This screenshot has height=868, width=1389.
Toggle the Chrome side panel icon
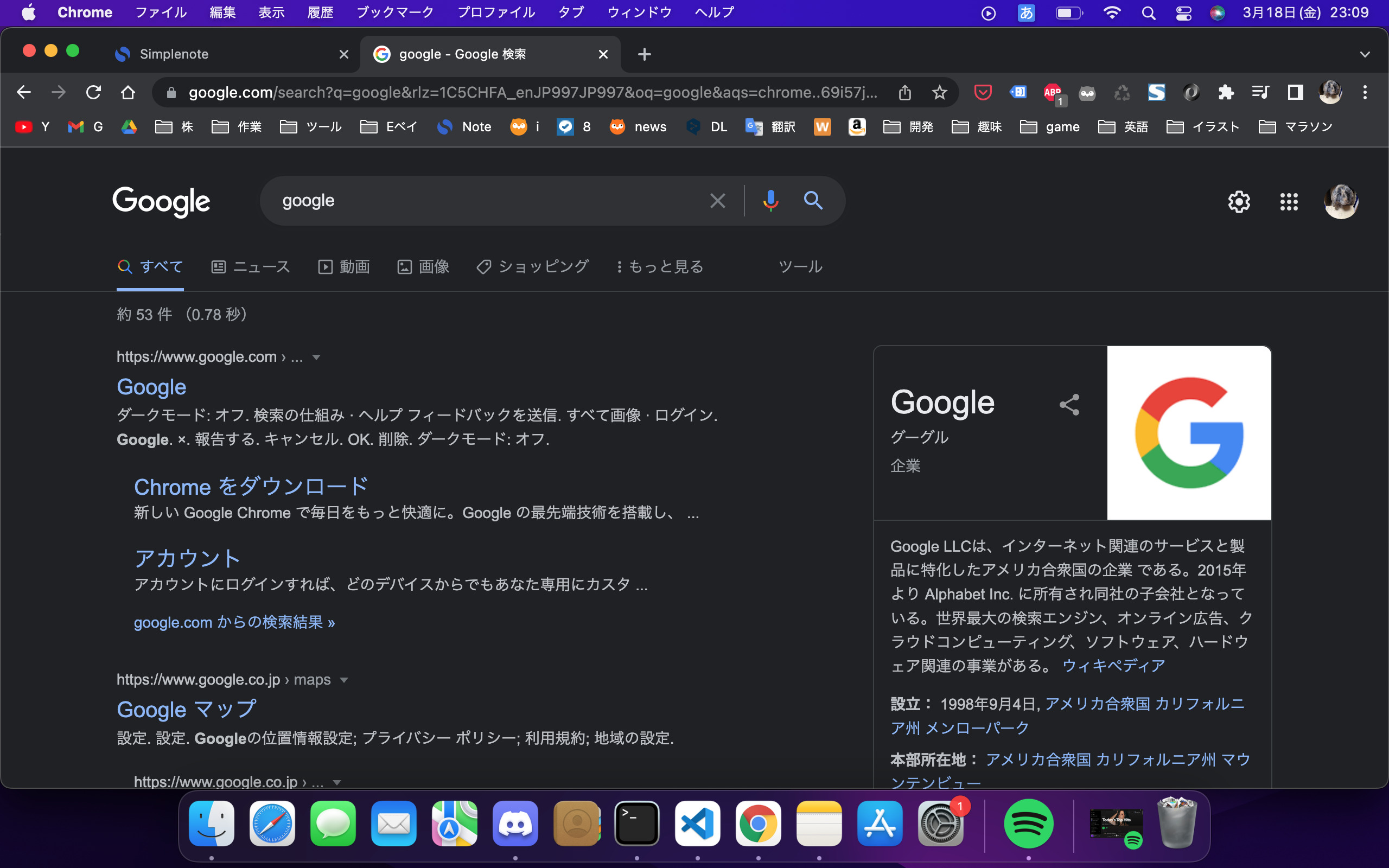coord(1295,92)
